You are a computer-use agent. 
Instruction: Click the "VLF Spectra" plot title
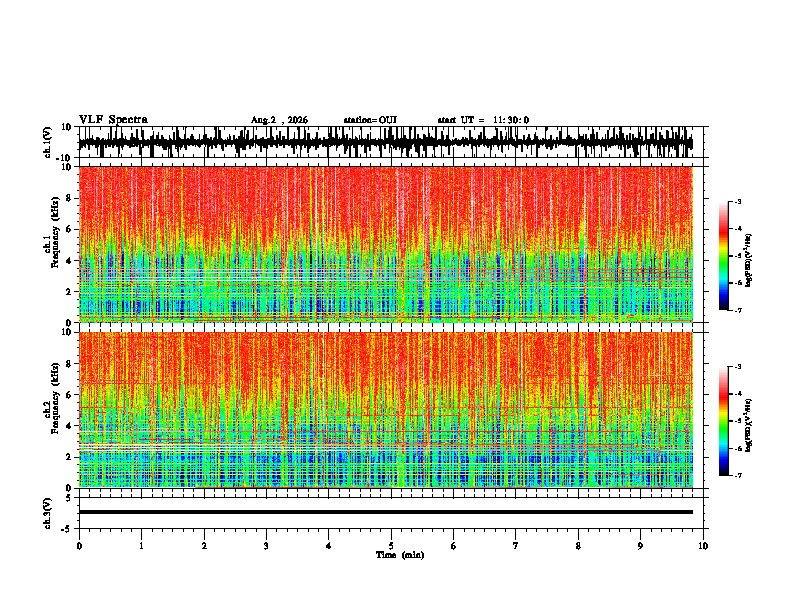(x=113, y=120)
